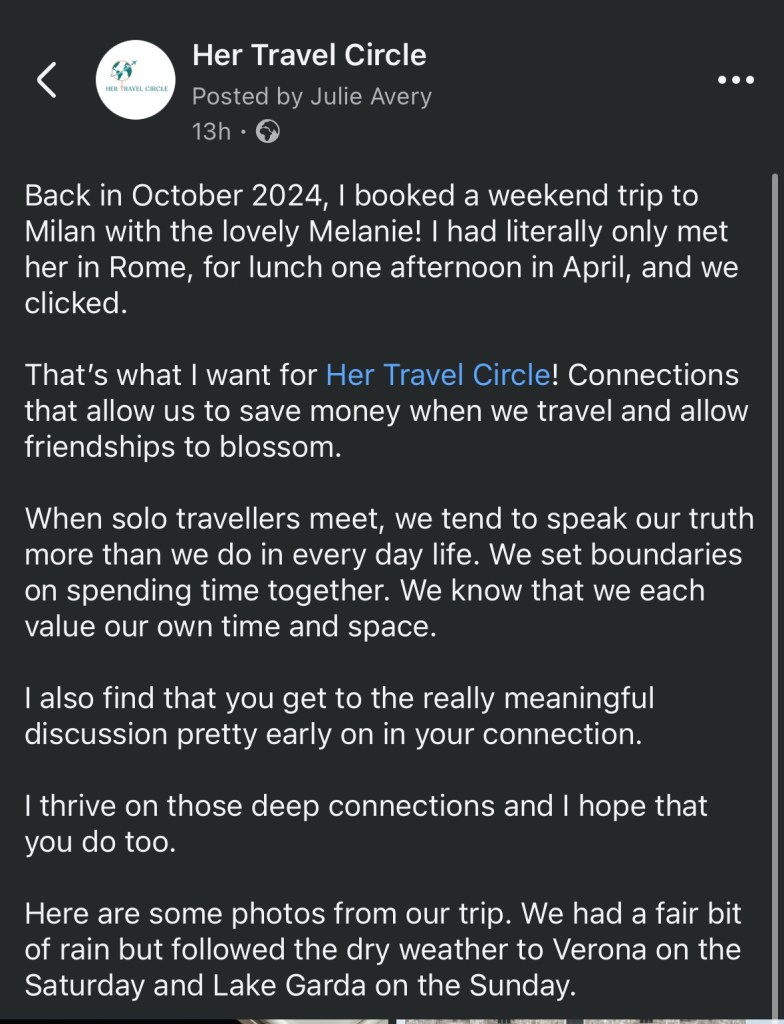This screenshot has width=784, height=1024.
Task: Click the "I also find that" paragraph
Action: (x=340, y=715)
